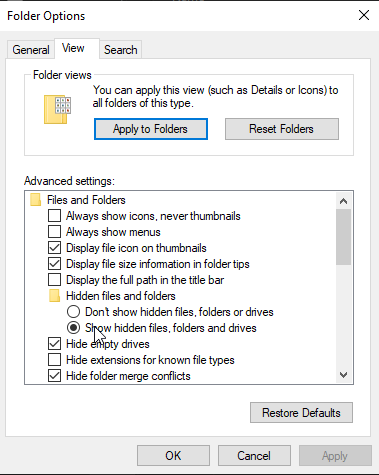Click Restore Defaults button

(x=301, y=413)
